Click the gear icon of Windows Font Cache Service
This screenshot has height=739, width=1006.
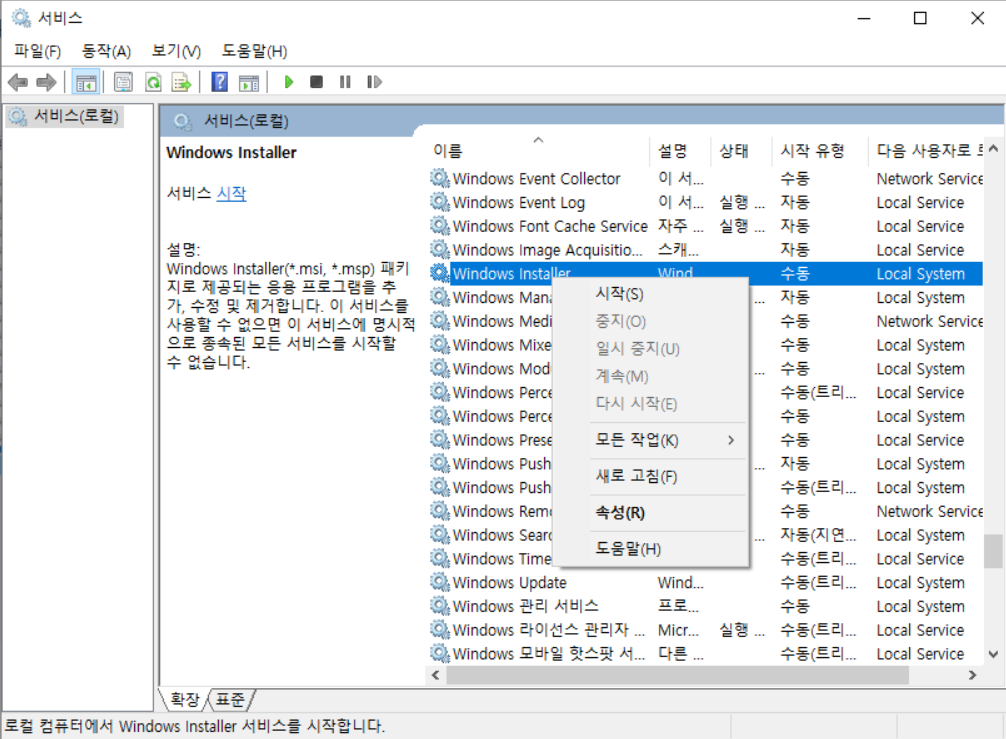tap(439, 226)
